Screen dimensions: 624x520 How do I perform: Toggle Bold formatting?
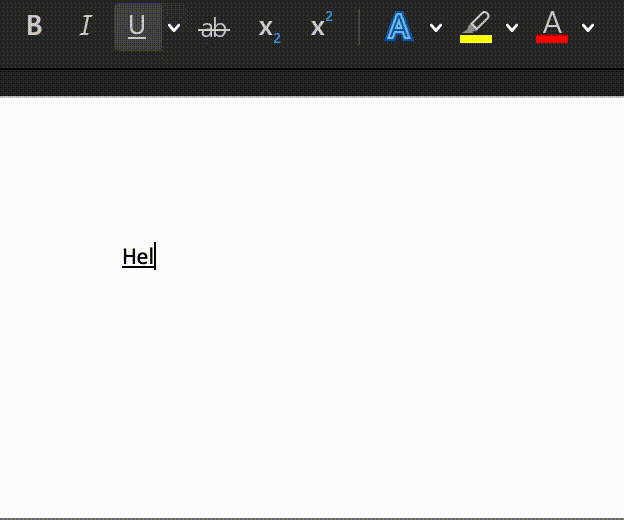coord(34,26)
